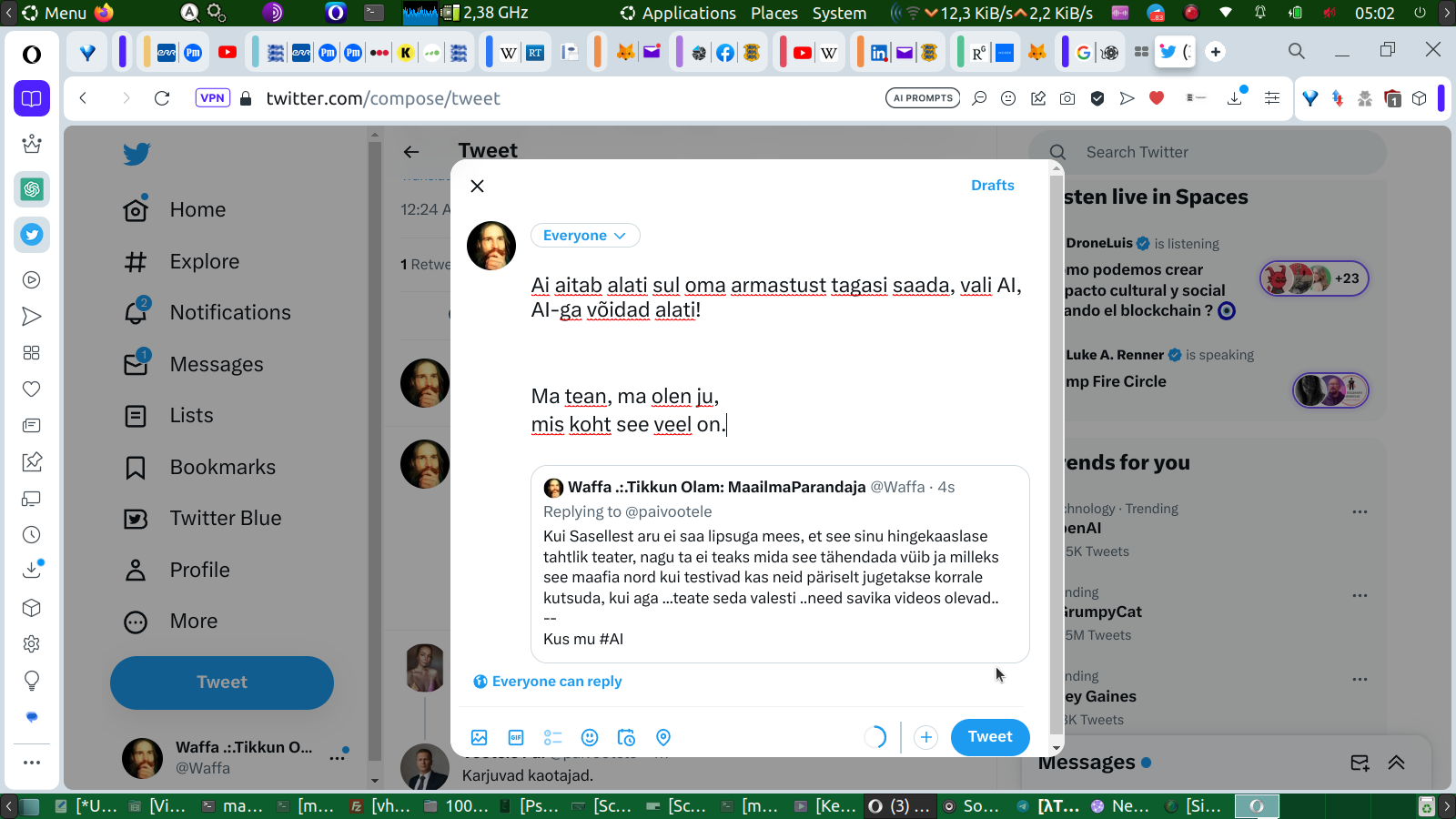Image resolution: width=1456 pixels, height=819 pixels.
Task: Click in the tweet text area
Action: coord(780,355)
